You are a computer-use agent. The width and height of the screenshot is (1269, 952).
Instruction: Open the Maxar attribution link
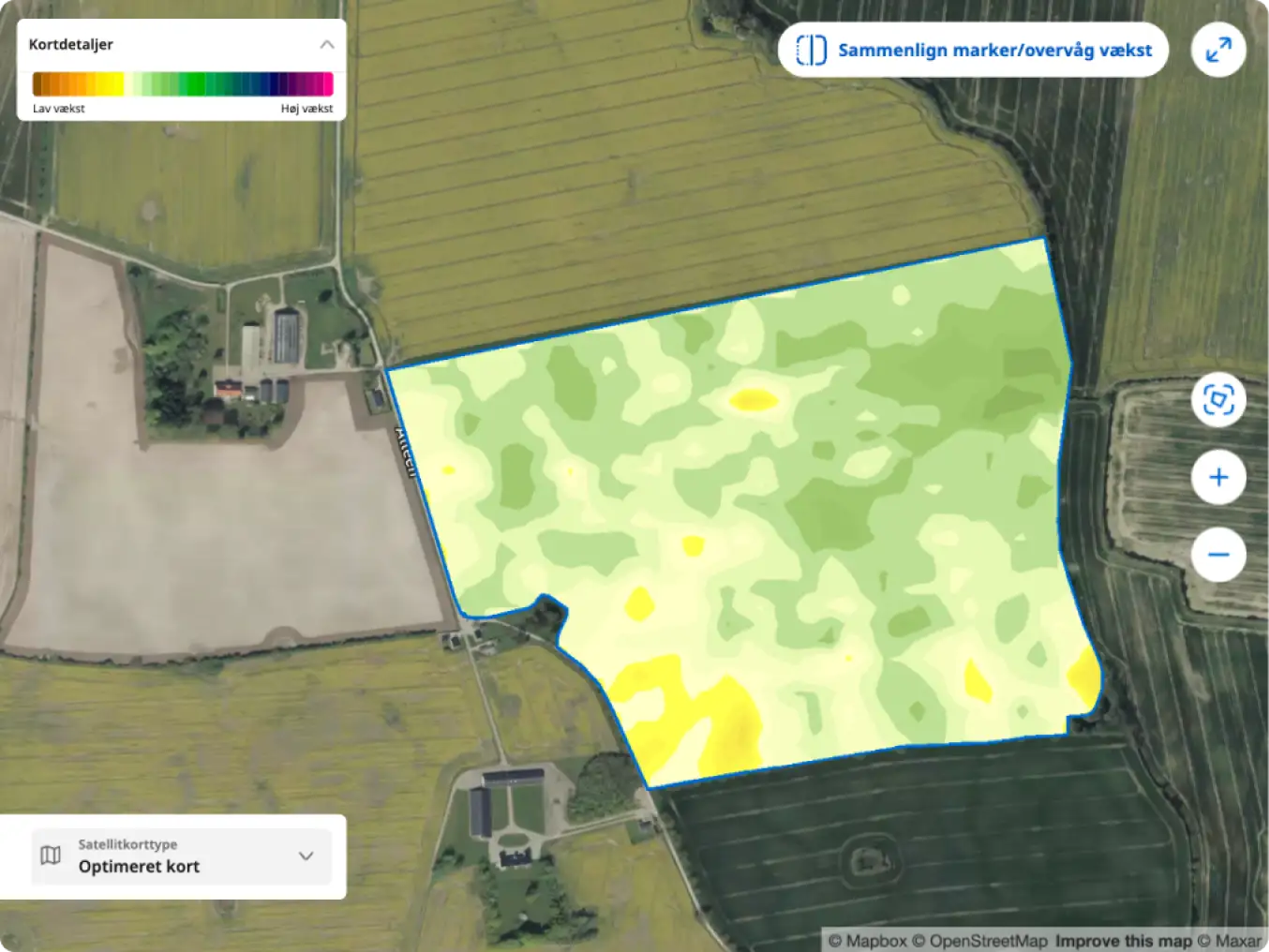click(x=1230, y=941)
